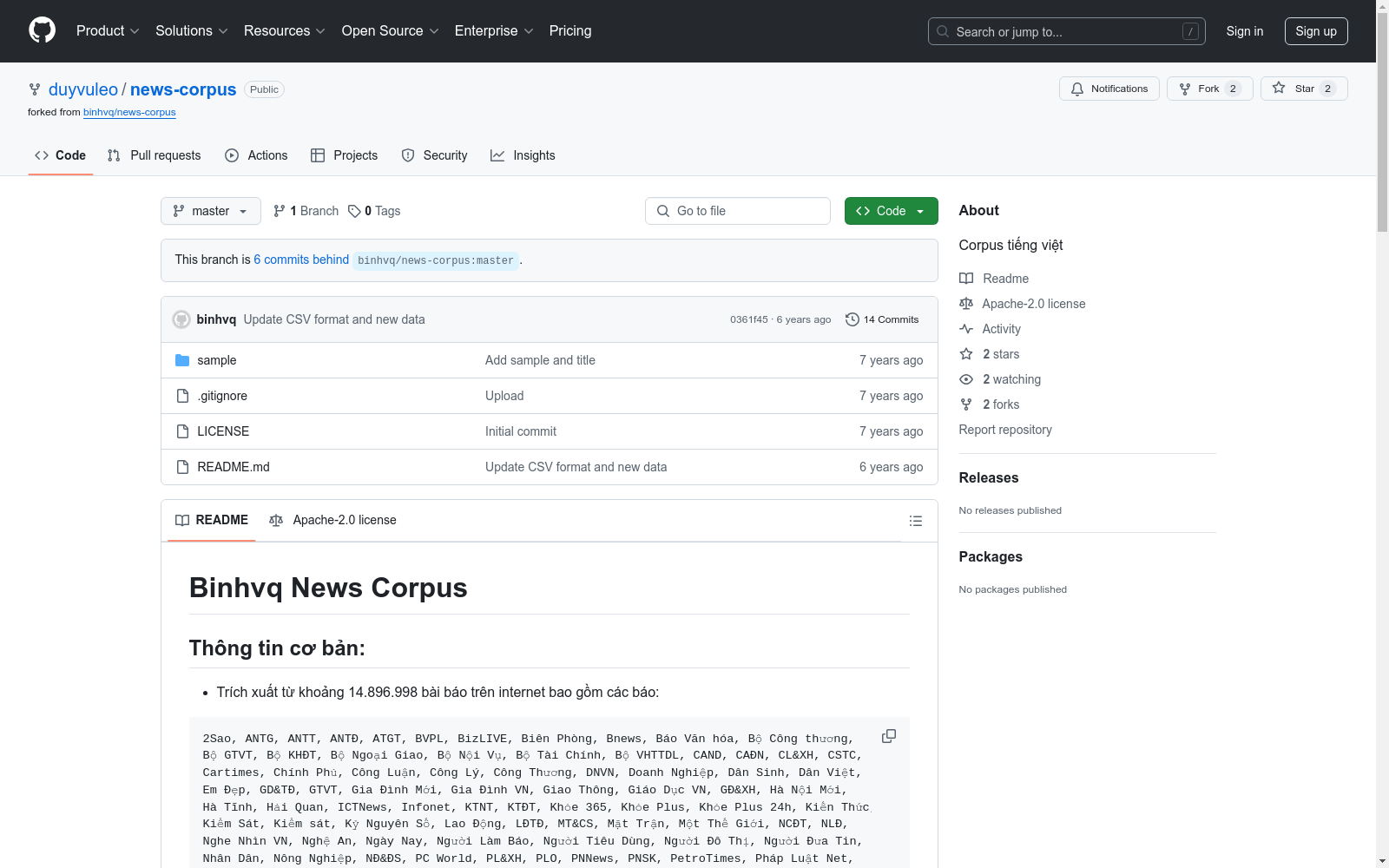Image resolution: width=1389 pixels, height=868 pixels.
Task: Select the README tab
Action: [x=212, y=520]
